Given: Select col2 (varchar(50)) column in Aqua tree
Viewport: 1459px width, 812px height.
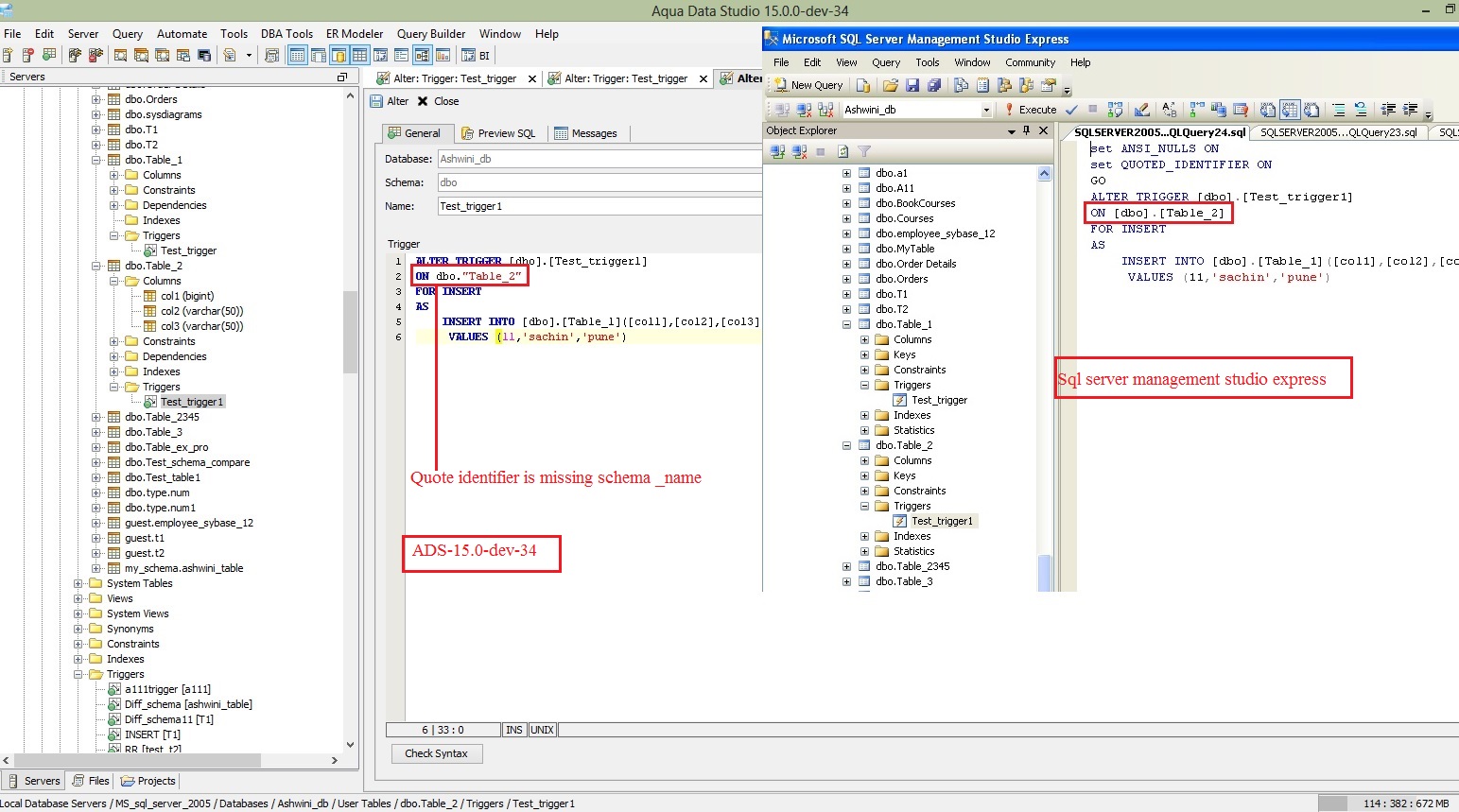Looking at the screenshot, I should [x=201, y=311].
